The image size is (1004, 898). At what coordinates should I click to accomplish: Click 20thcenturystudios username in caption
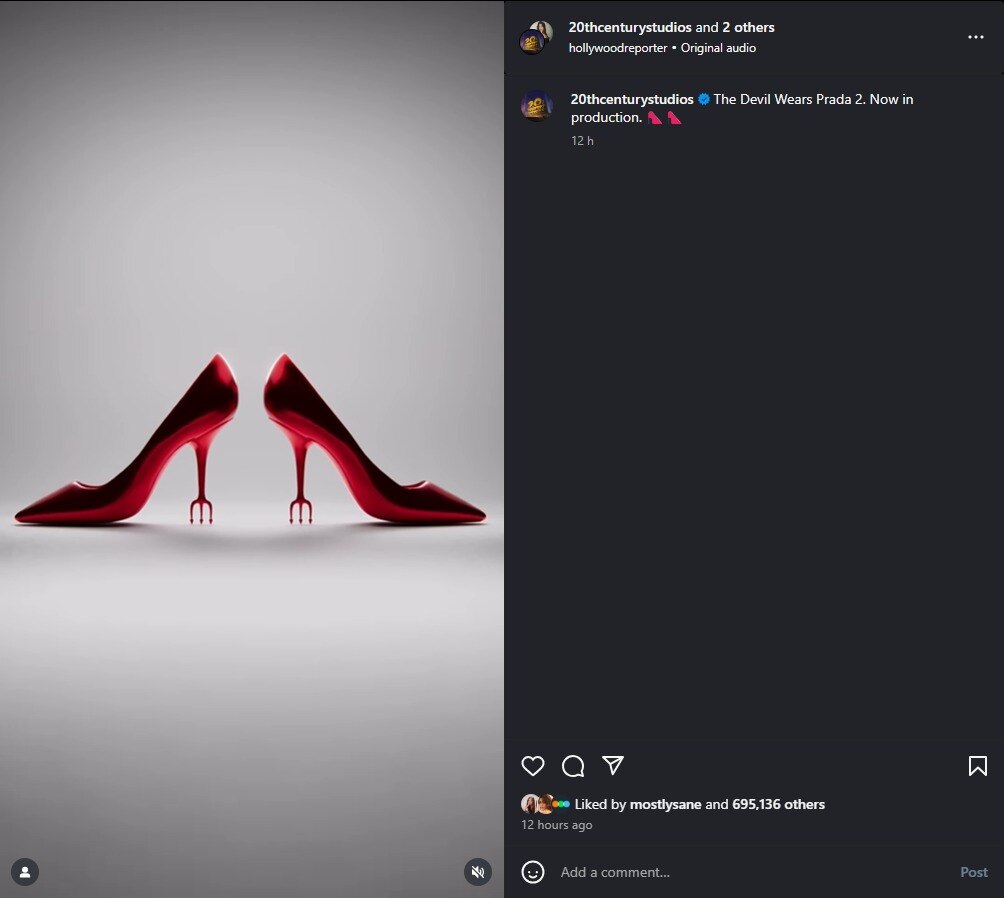point(631,99)
